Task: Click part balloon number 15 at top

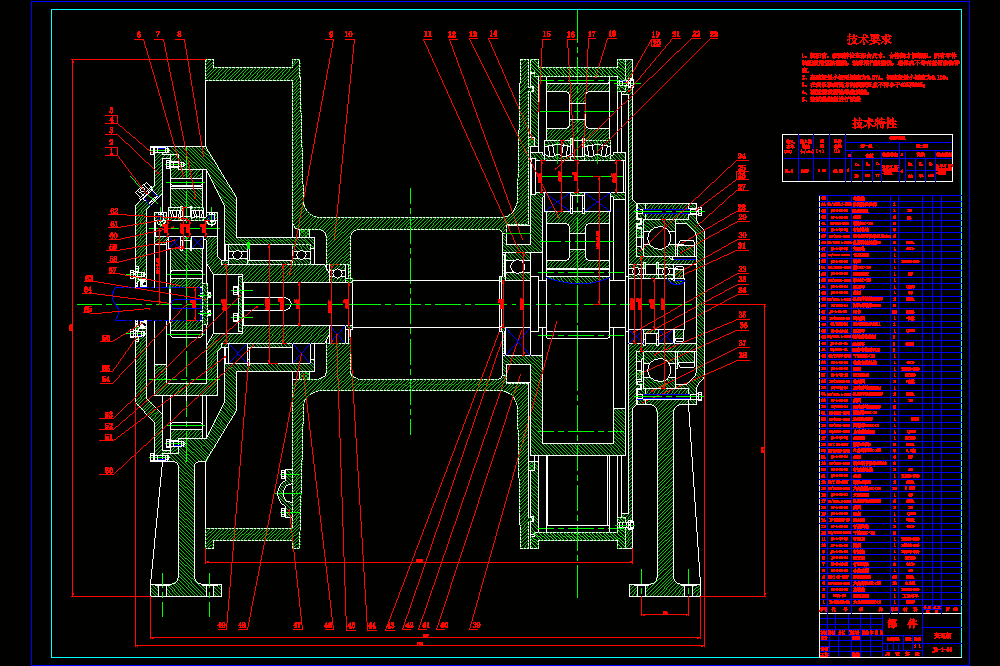Action: click(547, 34)
